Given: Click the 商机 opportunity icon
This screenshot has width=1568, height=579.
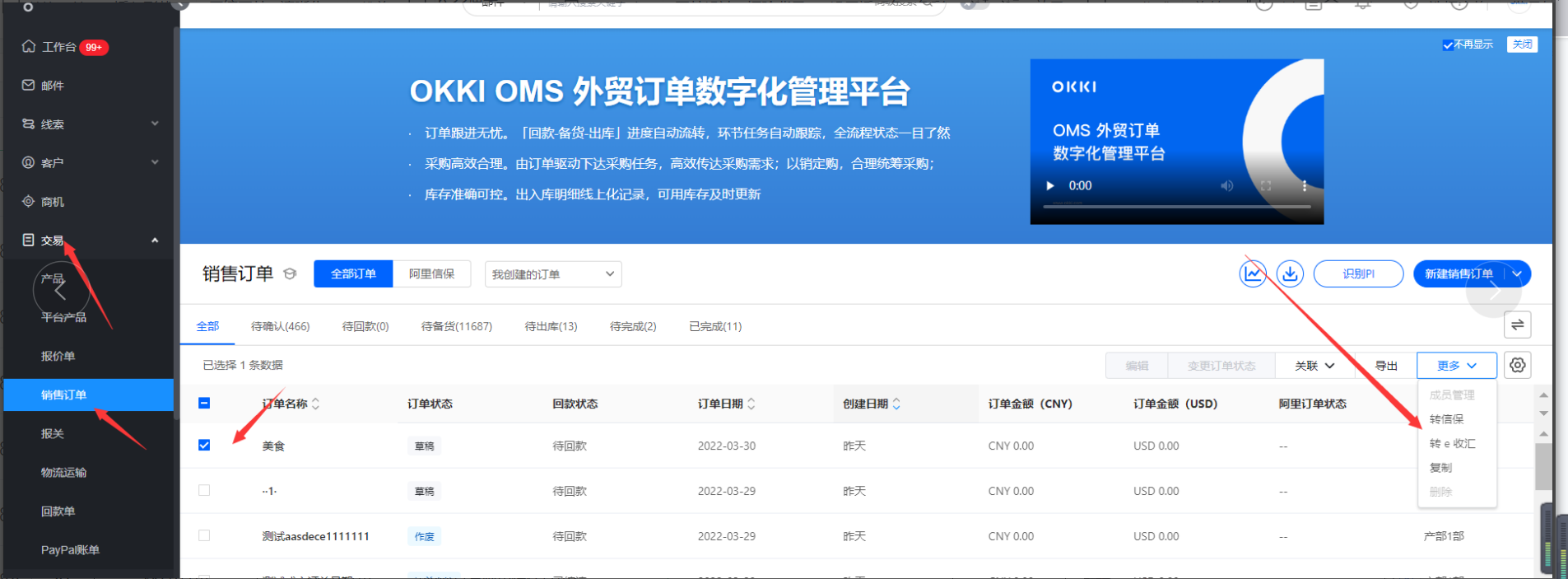Looking at the screenshot, I should (x=29, y=201).
